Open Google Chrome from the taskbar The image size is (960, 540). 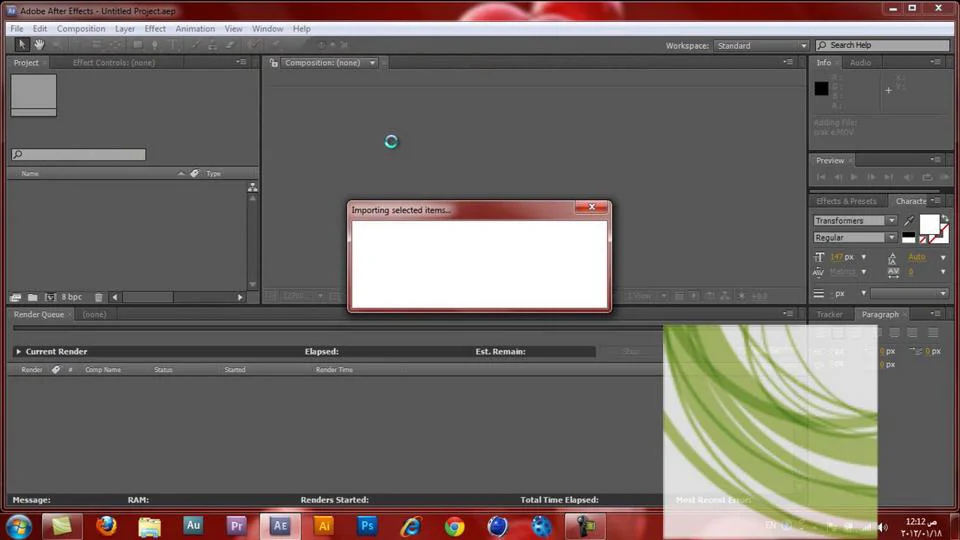454,525
